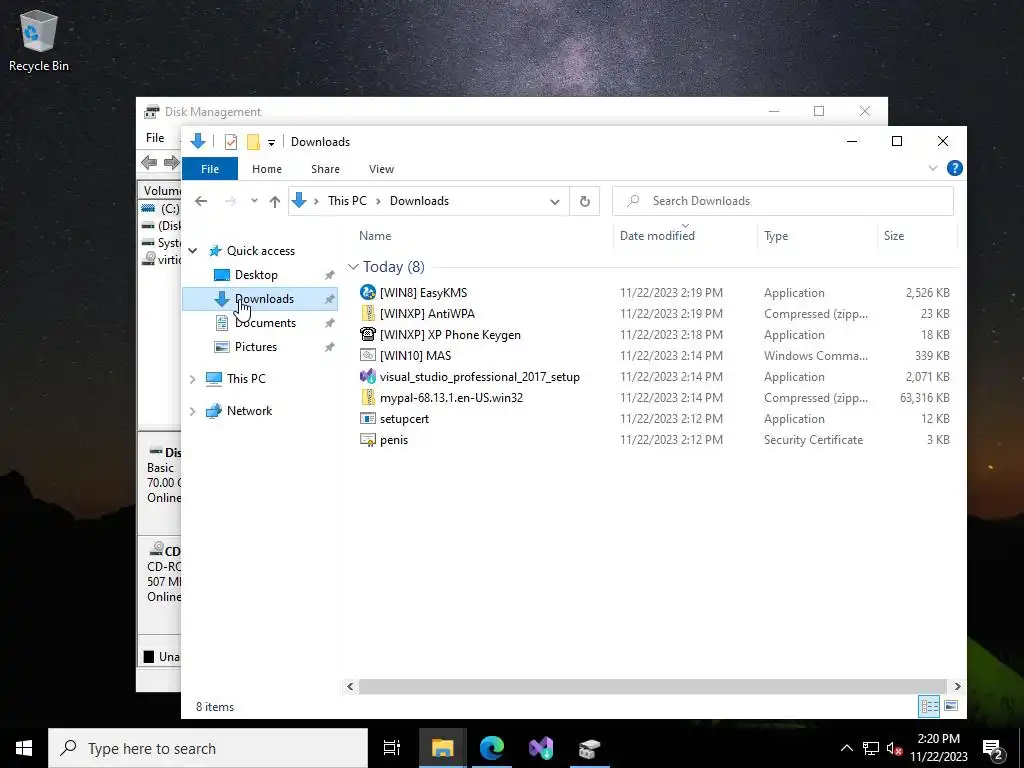Select visual_studio_professional_2017_setup icon

[x=368, y=377]
